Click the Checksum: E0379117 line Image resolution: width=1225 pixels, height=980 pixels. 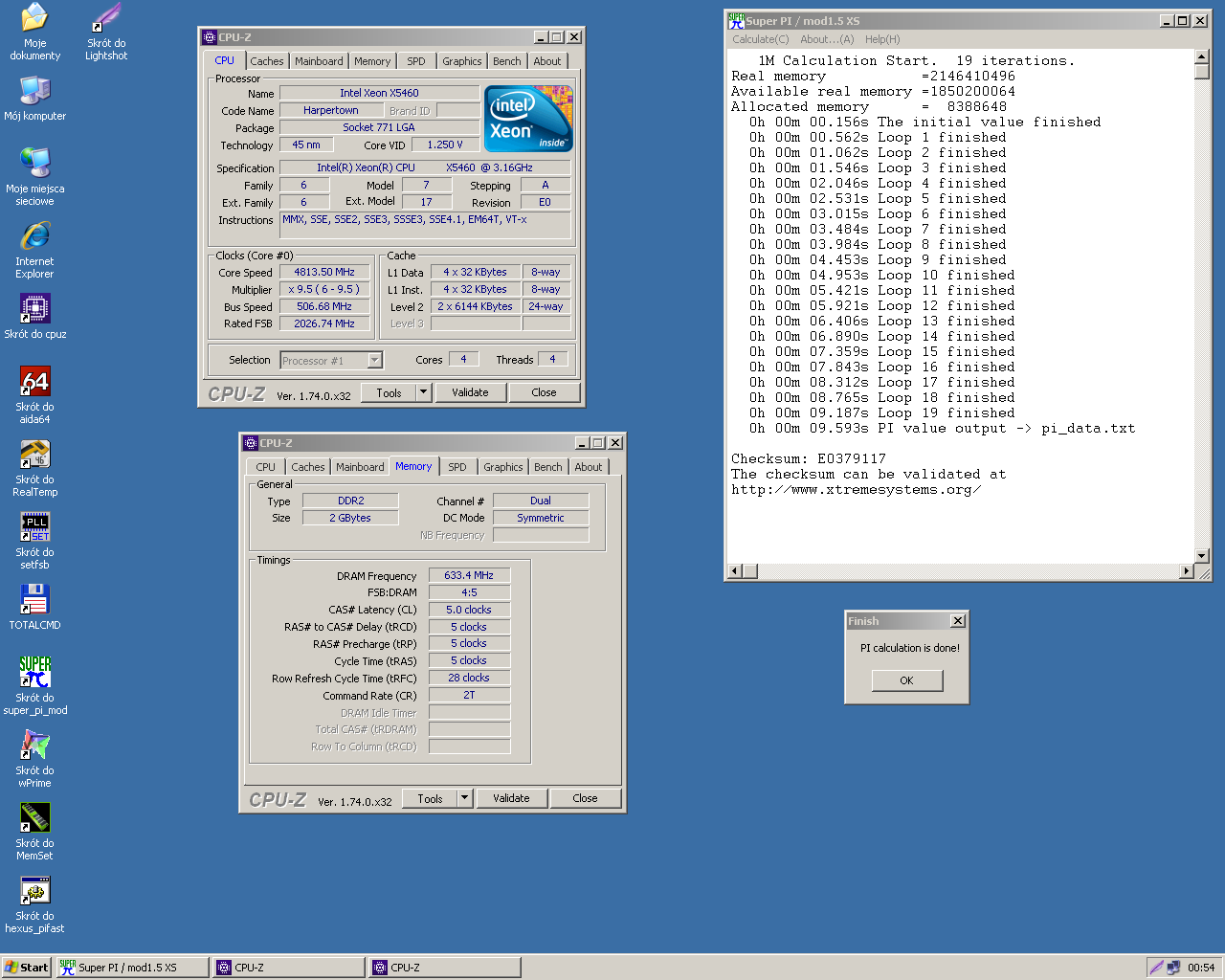(x=809, y=459)
